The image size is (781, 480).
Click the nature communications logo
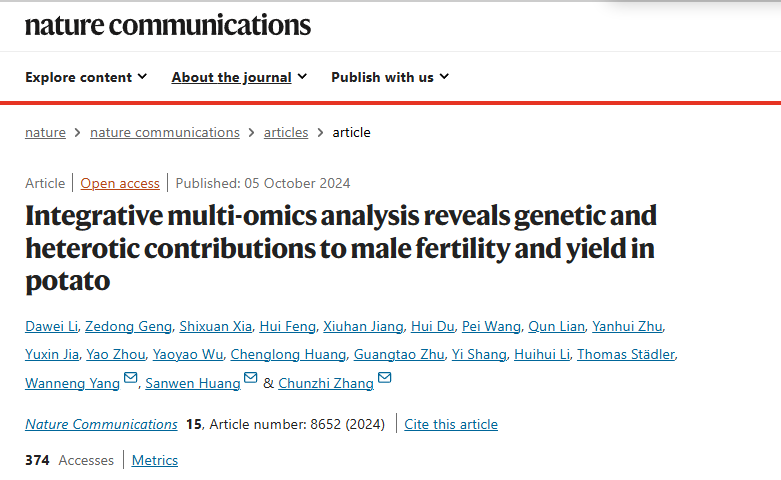pyautogui.click(x=168, y=25)
